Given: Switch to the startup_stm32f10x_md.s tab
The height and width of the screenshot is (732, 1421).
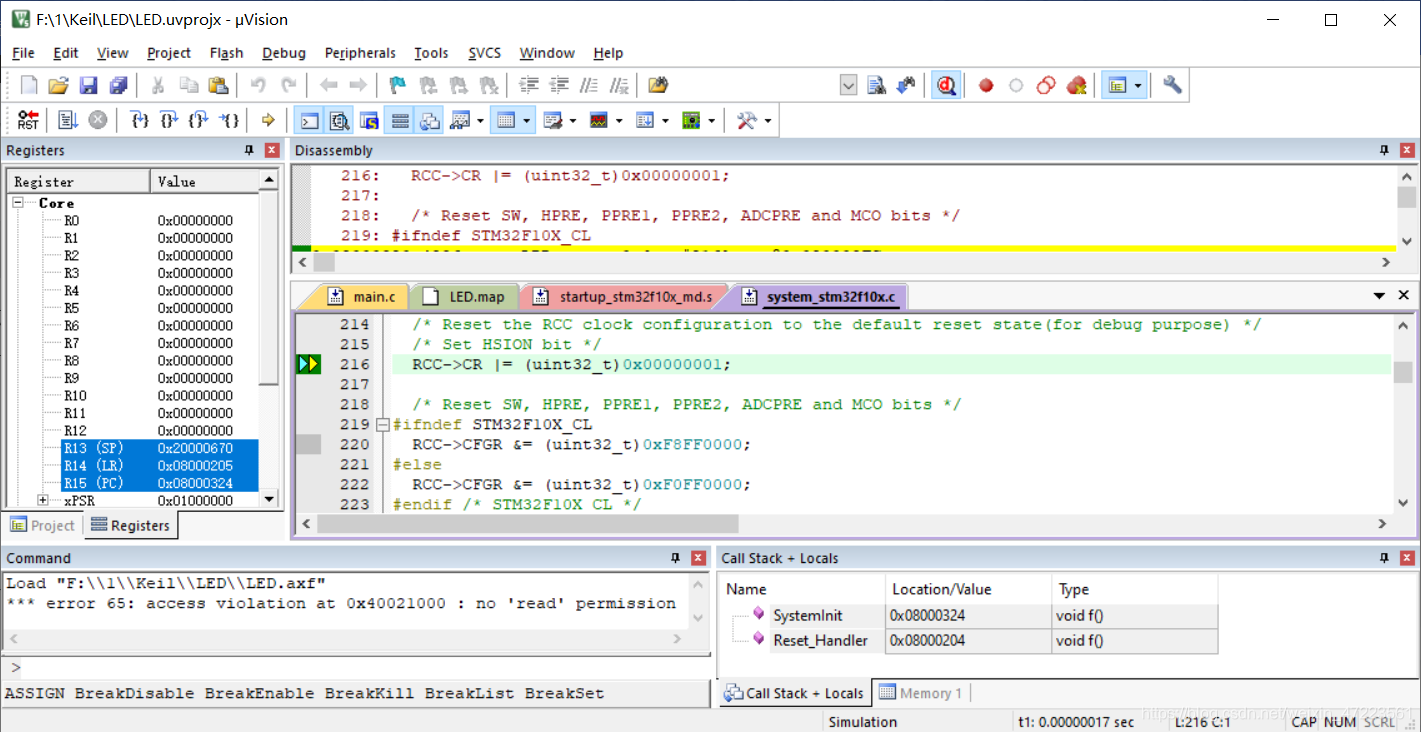Looking at the screenshot, I should coord(624,297).
